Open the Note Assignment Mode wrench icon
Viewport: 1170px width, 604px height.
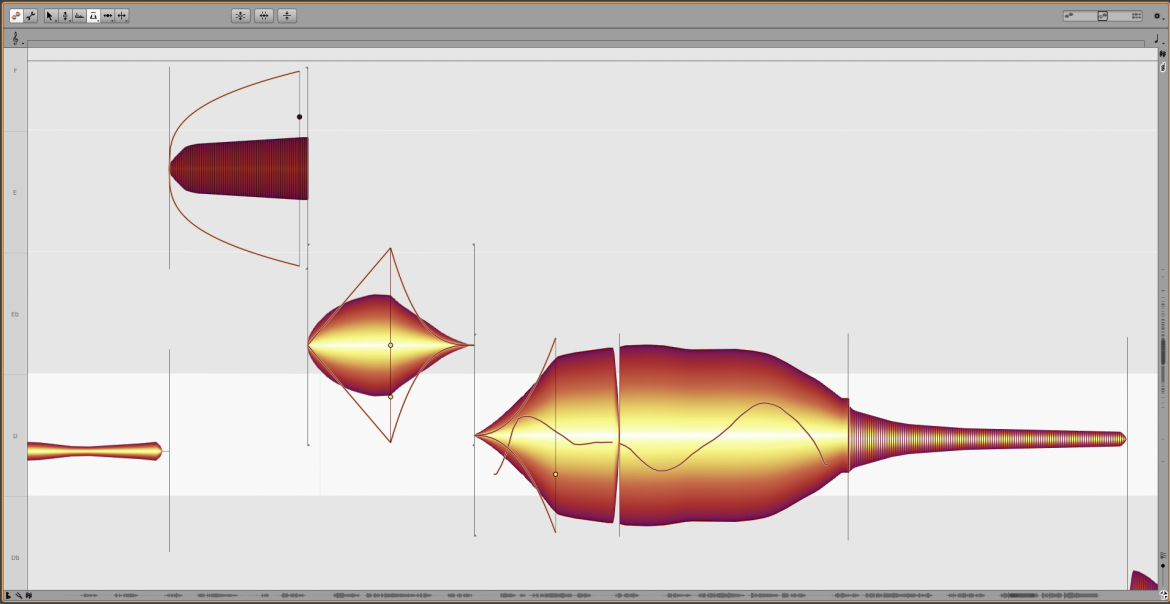(31, 15)
